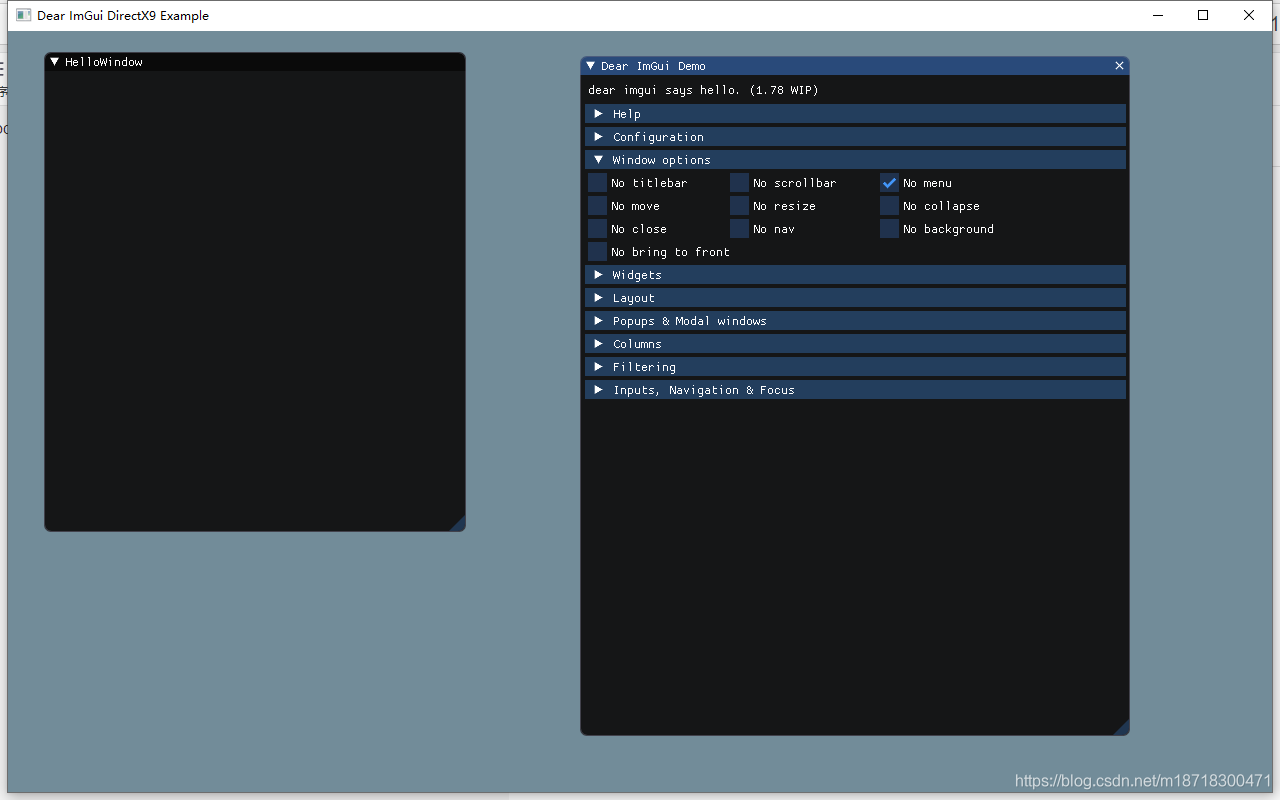The image size is (1280, 800).
Task: Uncheck the No menu option
Action: point(889,182)
